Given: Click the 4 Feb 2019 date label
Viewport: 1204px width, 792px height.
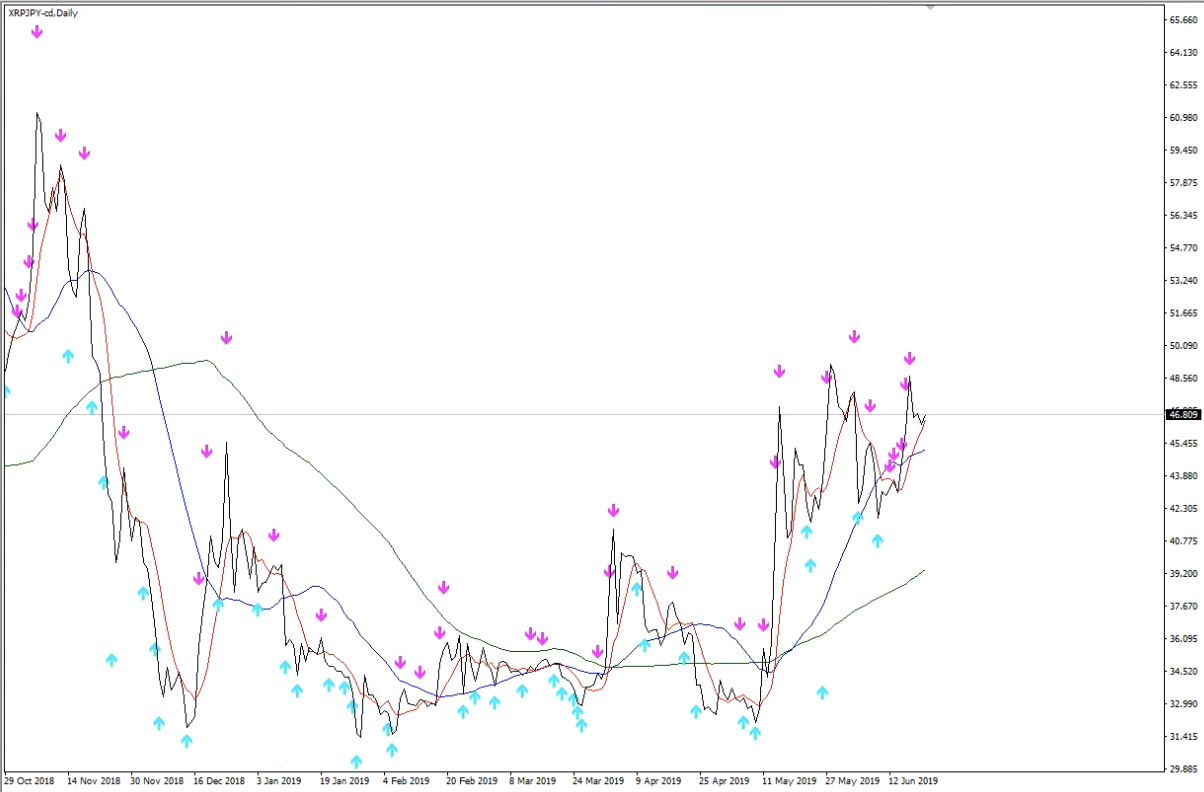Looking at the screenshot, I should pyautogui.click(x=405, y=781).
